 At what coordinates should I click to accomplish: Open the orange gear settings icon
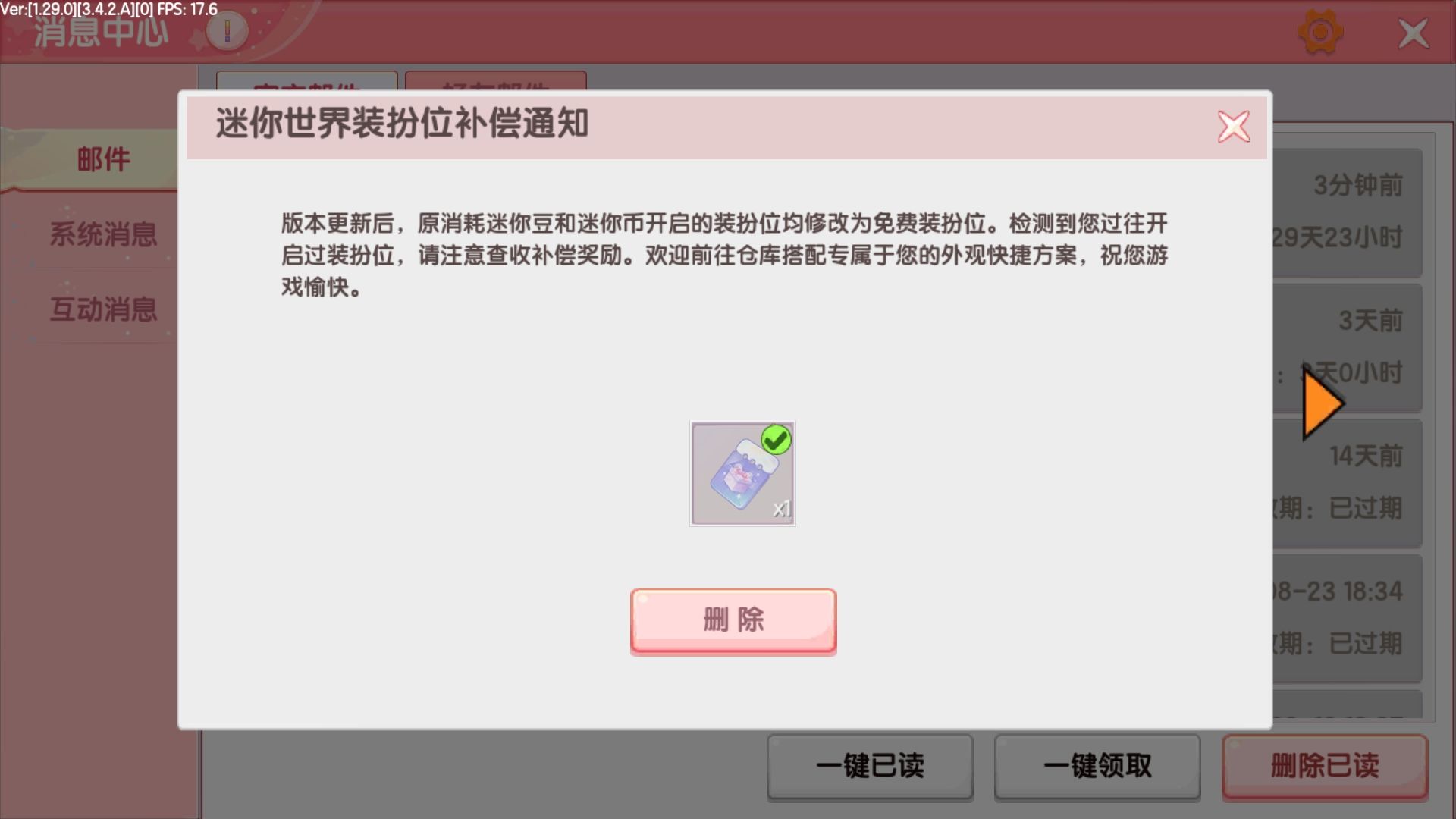(1320, 33)
